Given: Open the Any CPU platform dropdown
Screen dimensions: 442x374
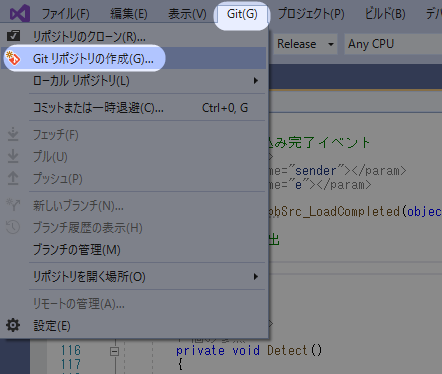Looking at the screenshot, I should click(393, 44).
